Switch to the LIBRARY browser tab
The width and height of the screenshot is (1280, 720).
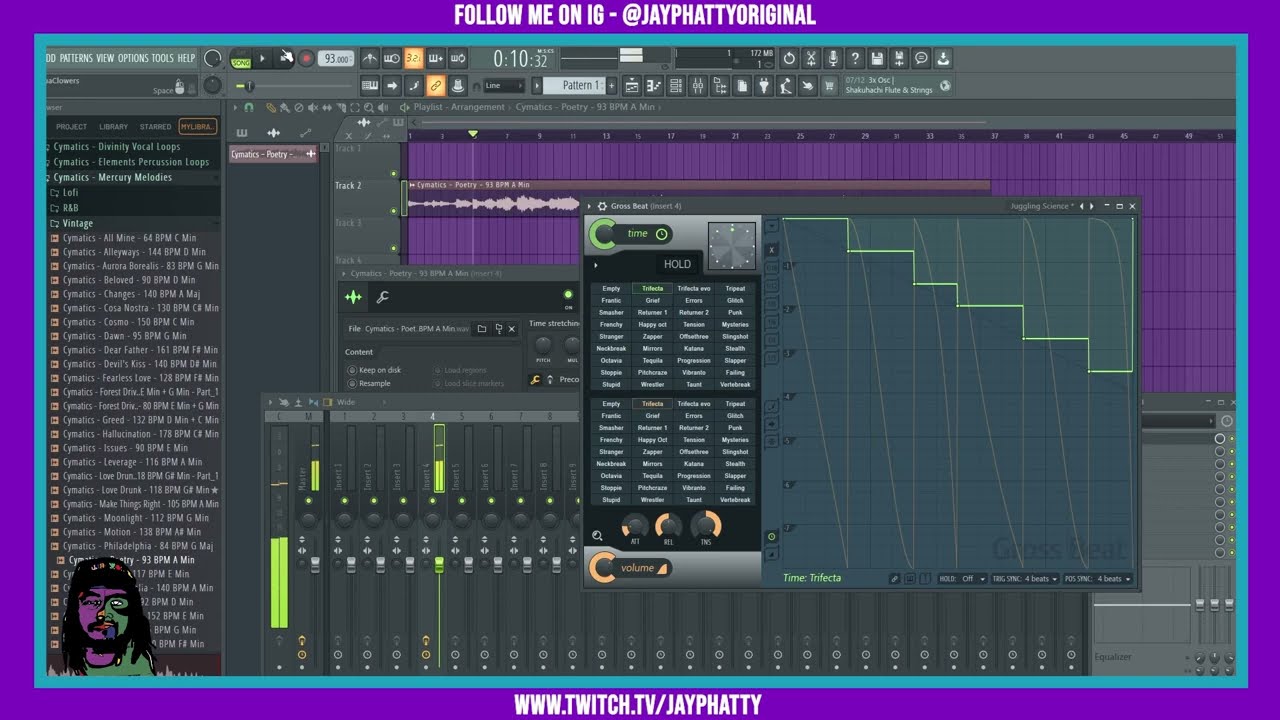113,127
